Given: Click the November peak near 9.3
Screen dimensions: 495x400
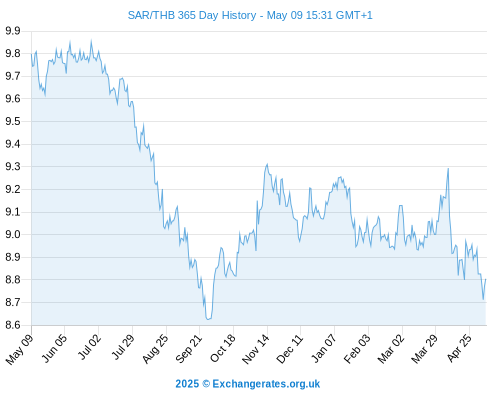Looking at the screenshot, I should 267,164.
